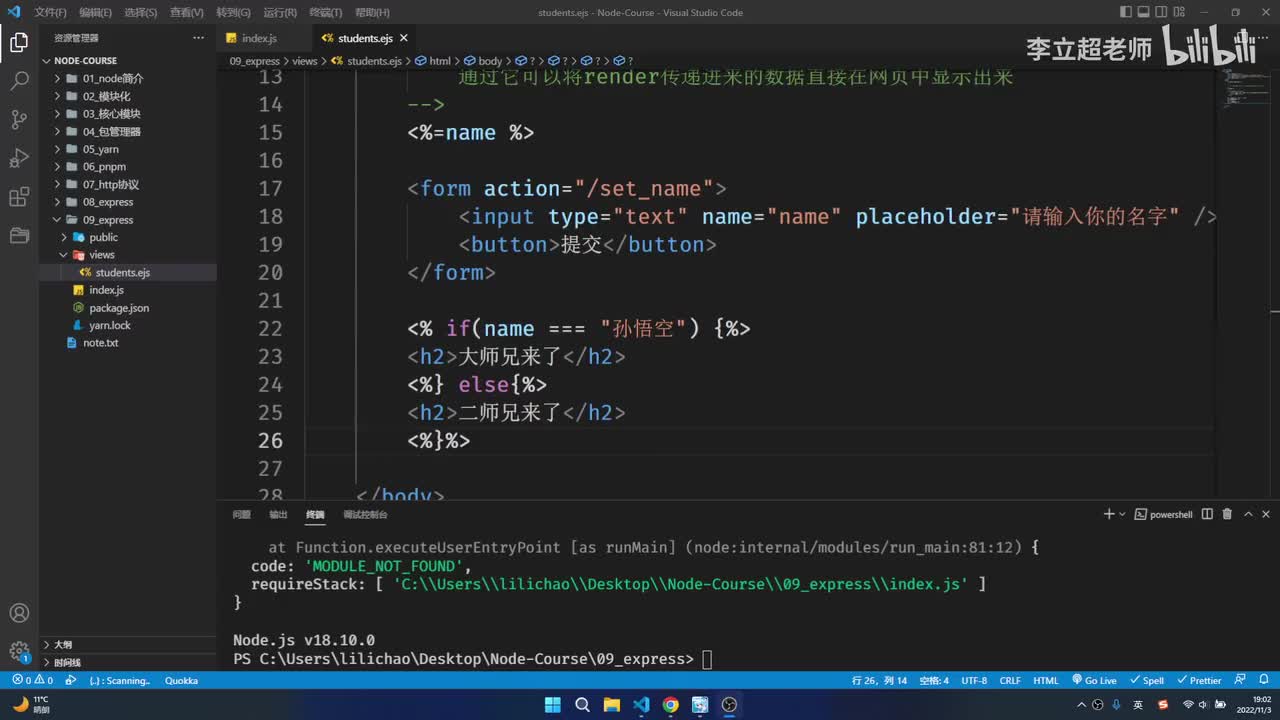Screen dimensions: 1280x720
Task: Collapse the 09_express folder
Action: (128, 220)
